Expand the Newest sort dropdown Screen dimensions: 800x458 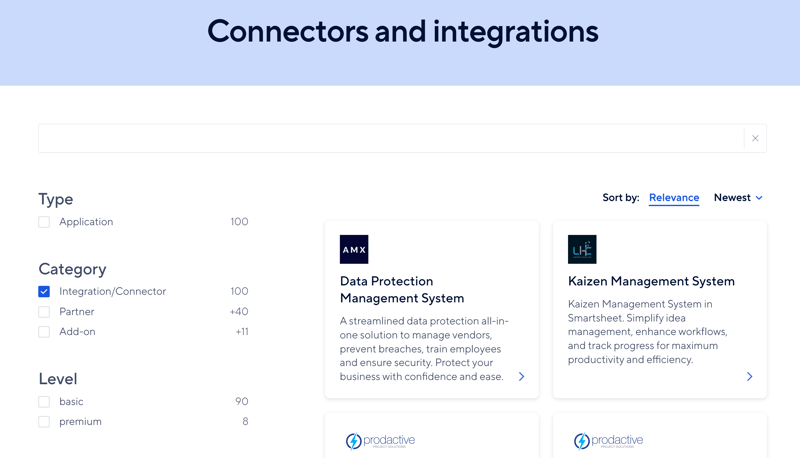tap(737, 198)
